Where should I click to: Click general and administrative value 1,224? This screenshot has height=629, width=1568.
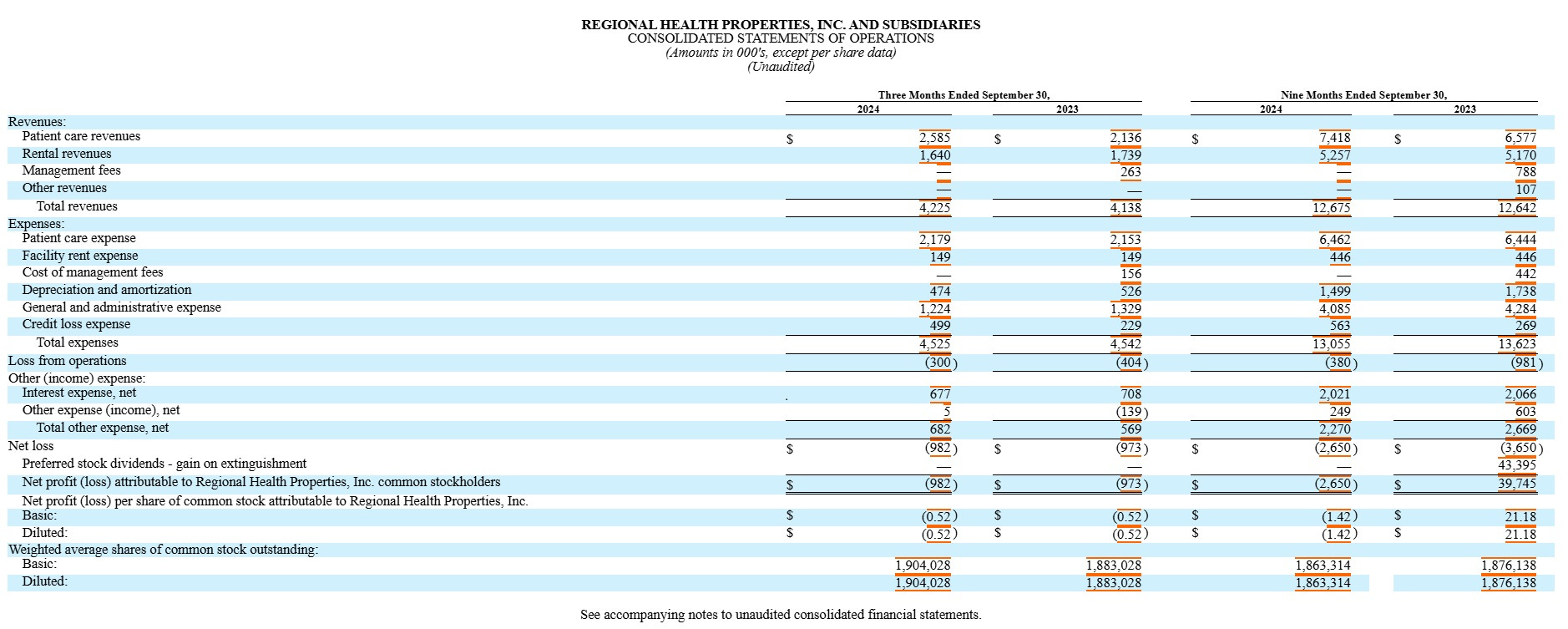pos(934,309)
